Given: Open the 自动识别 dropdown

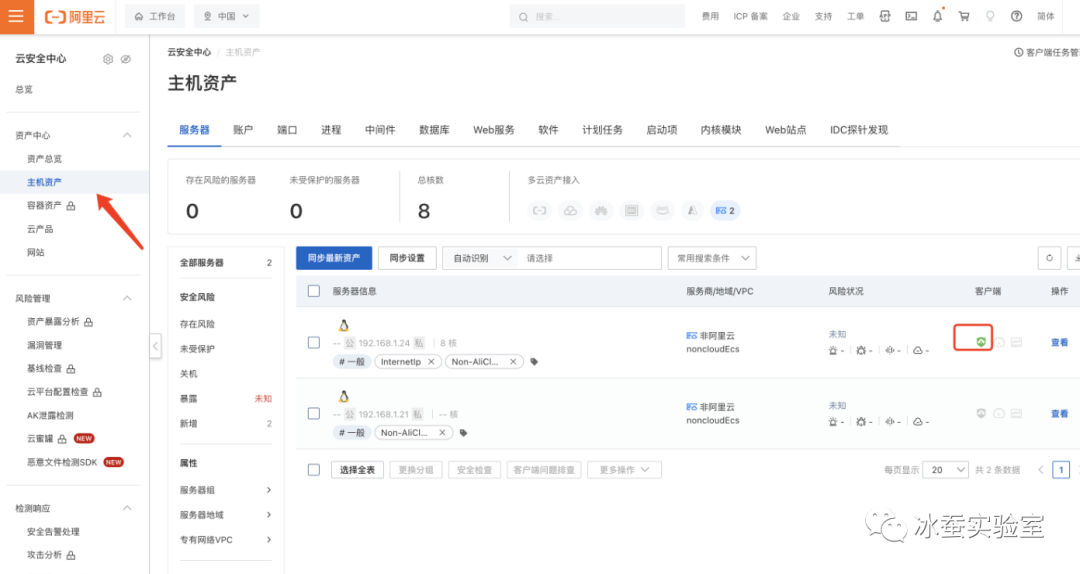Looking at the screenshot, I should tap(480, 258).
